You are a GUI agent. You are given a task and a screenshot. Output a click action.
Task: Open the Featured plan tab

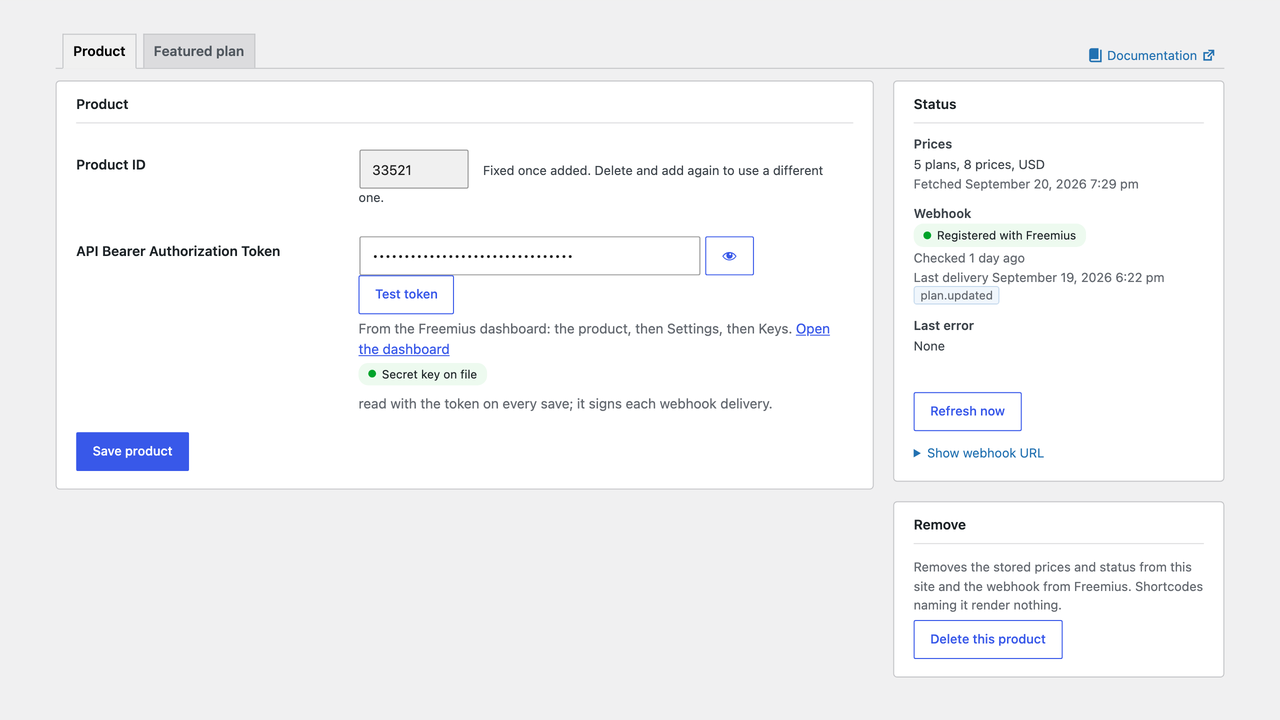point(199,51)
